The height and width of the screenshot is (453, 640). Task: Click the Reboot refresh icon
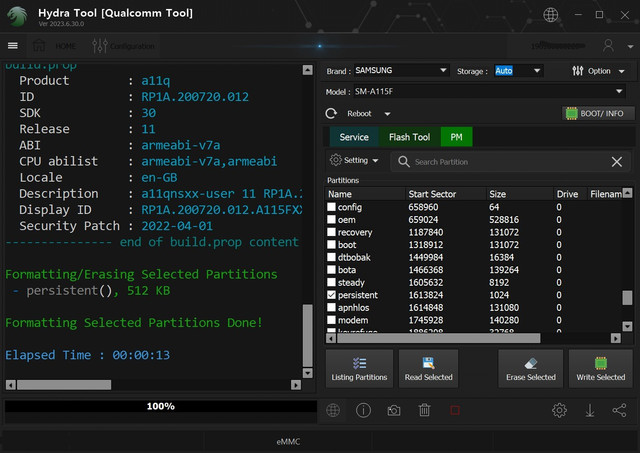[x=331, y=113]
